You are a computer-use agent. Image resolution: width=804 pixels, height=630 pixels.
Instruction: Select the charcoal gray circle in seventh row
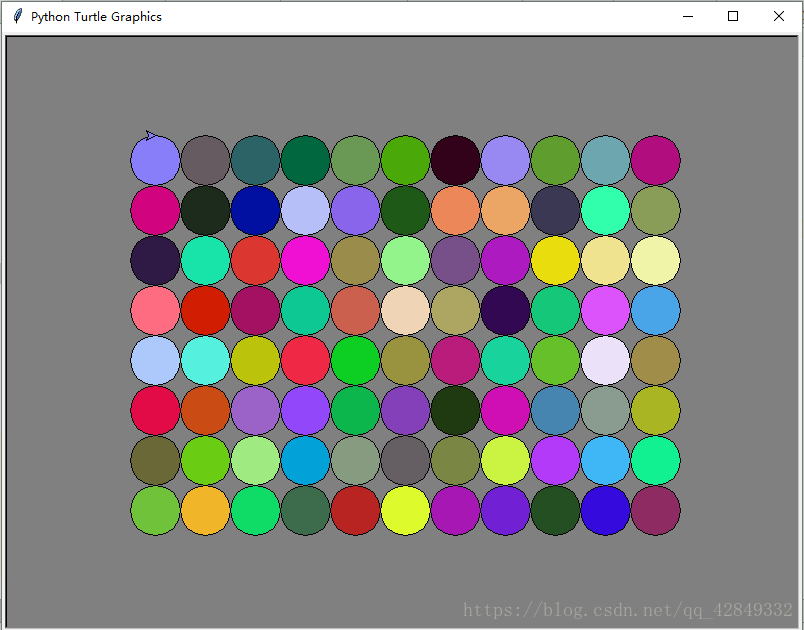pyautogui.click(x=406, y=460)
